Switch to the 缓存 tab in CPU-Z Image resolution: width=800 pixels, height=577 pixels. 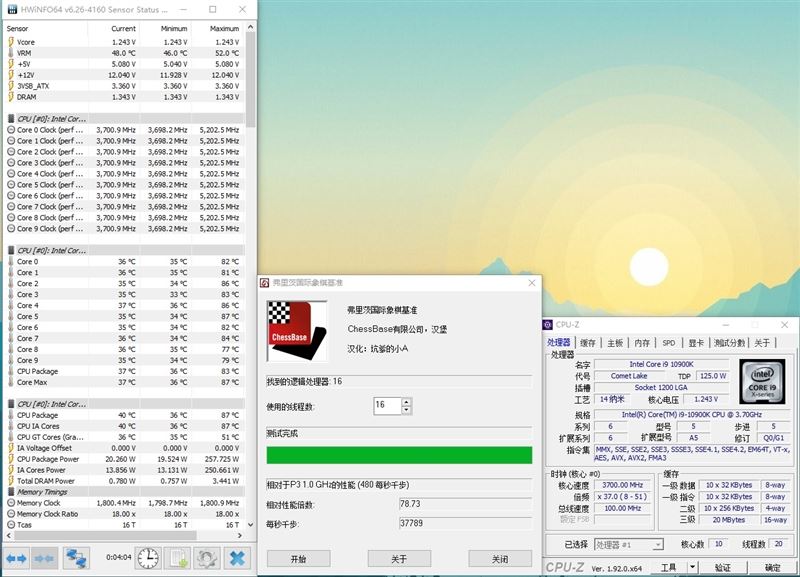coord(588,343)
